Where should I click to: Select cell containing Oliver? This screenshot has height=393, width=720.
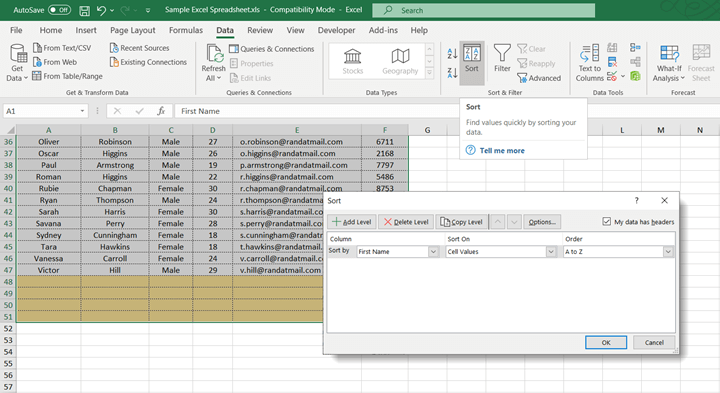pos(49,142)
